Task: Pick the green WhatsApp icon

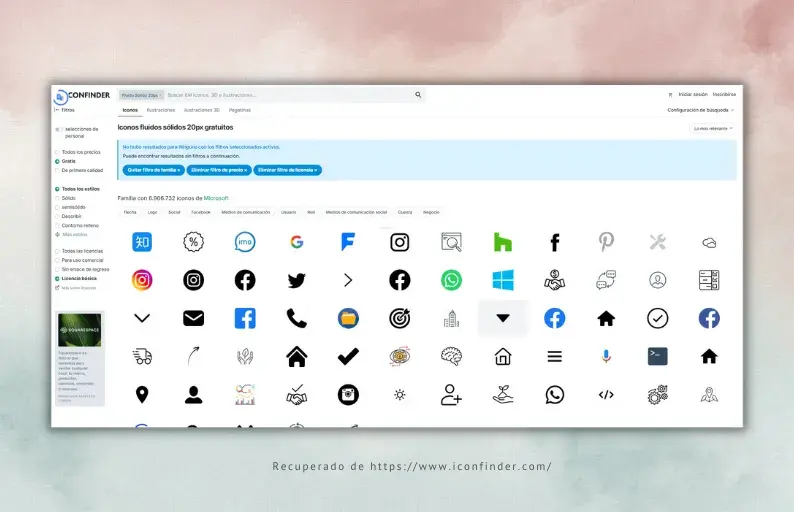Action: tap(451, 280)
